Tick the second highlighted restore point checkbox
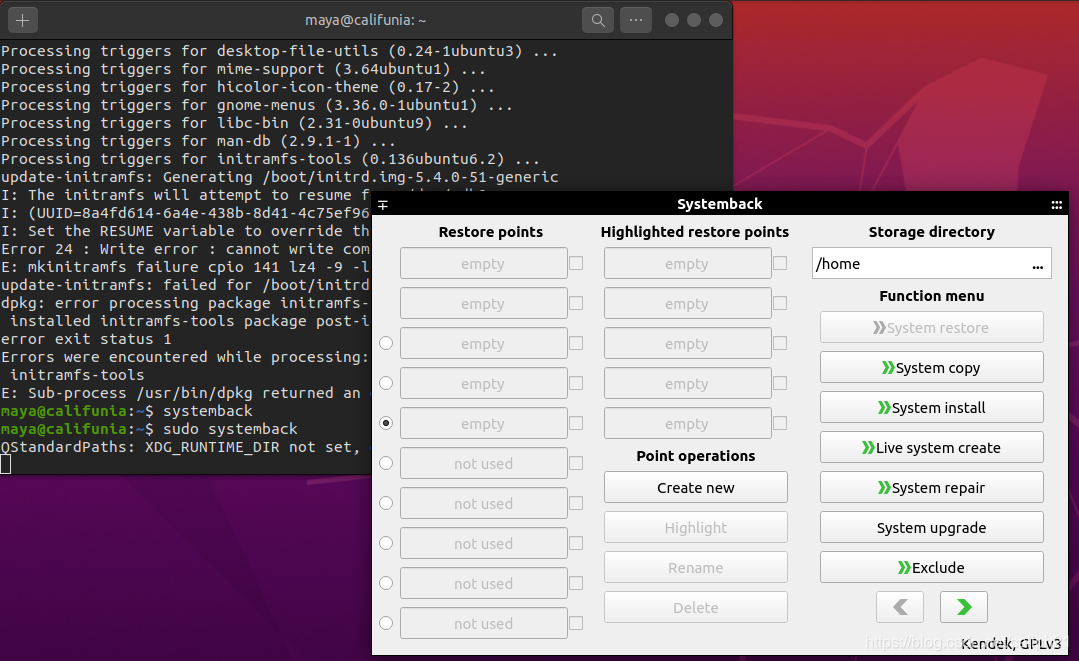 pos(780,303)
